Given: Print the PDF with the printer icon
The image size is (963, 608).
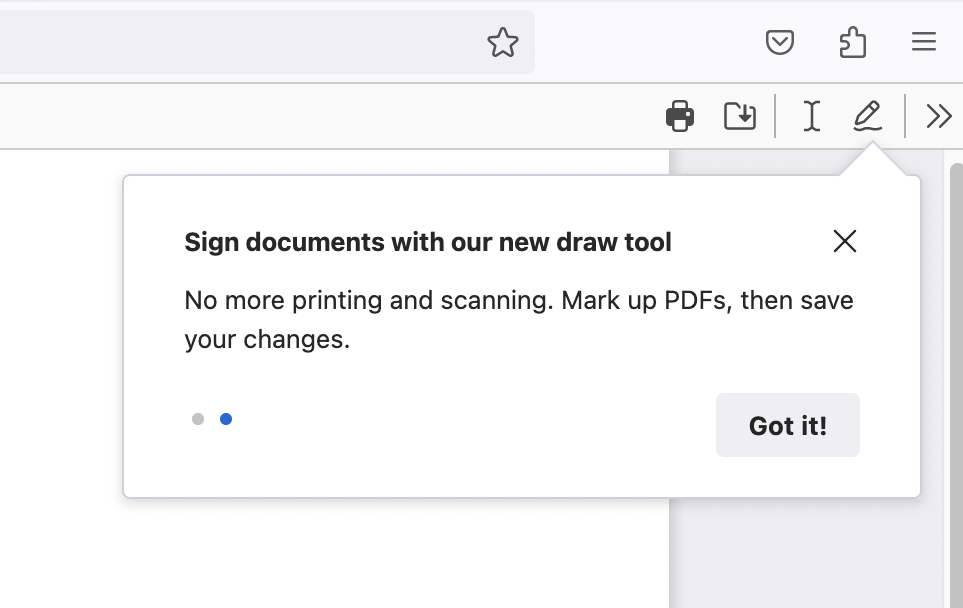Looking at the screenshot, I should click(680, 116).
